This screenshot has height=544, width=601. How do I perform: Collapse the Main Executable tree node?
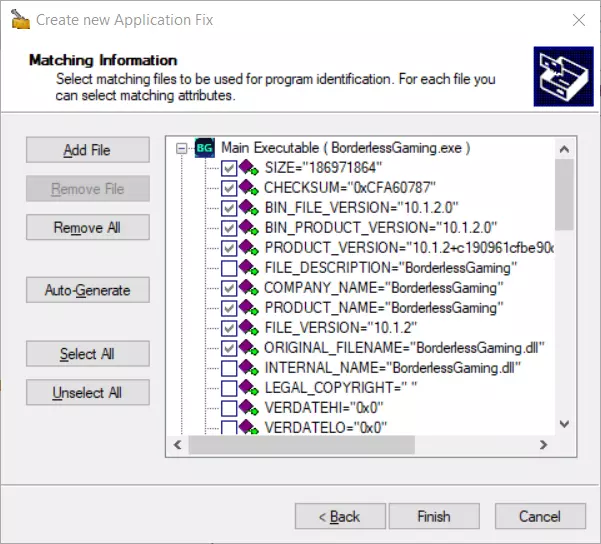click(182, 148)
